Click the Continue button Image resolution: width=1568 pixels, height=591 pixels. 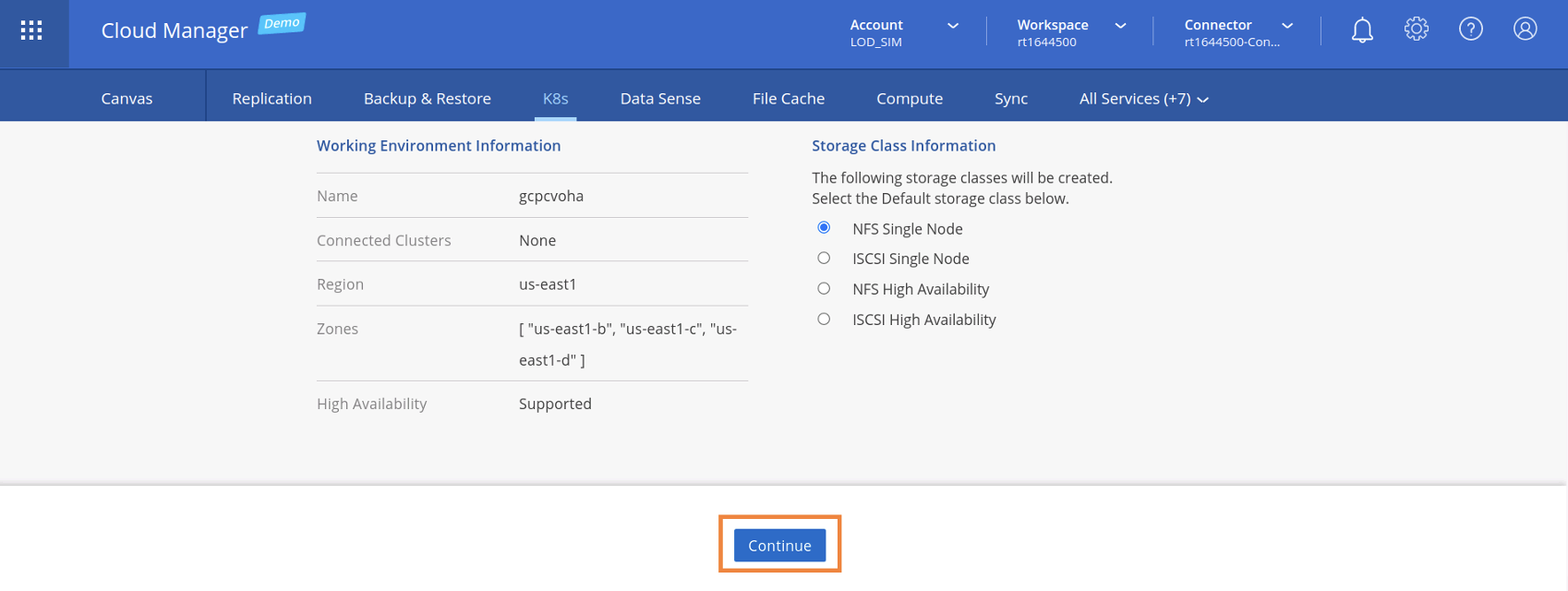pos(780,546)
